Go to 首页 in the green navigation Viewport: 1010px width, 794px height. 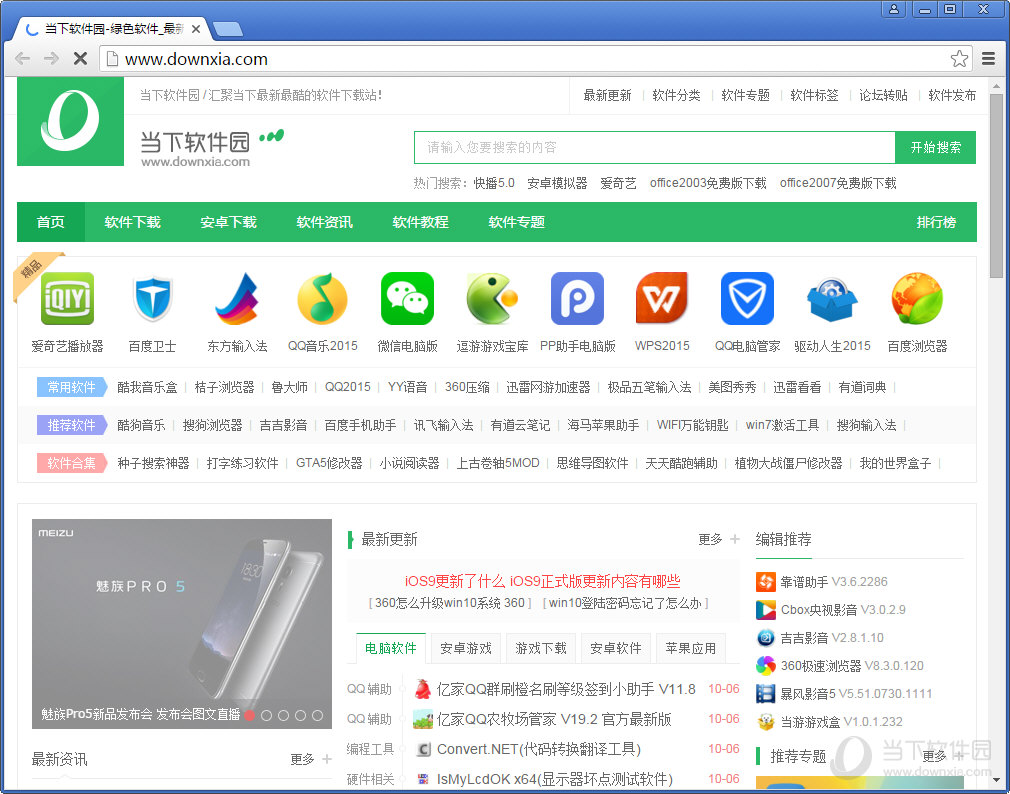click(51, 222)
